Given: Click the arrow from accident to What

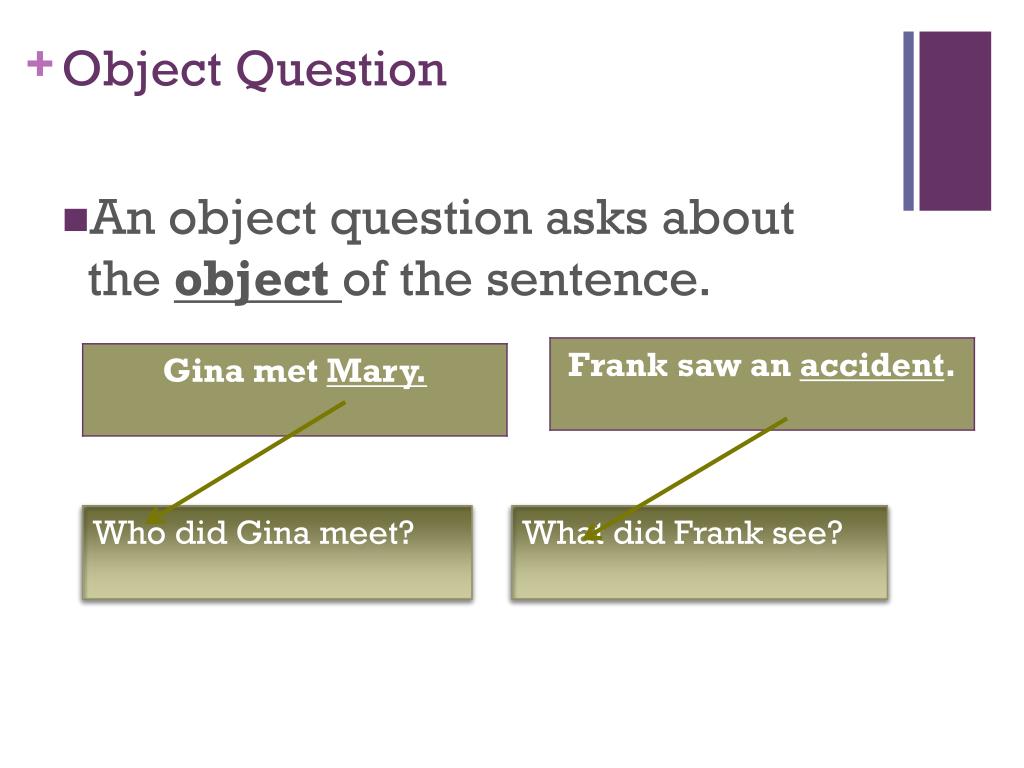Looking at the screenshot, I should pos(684,479).
